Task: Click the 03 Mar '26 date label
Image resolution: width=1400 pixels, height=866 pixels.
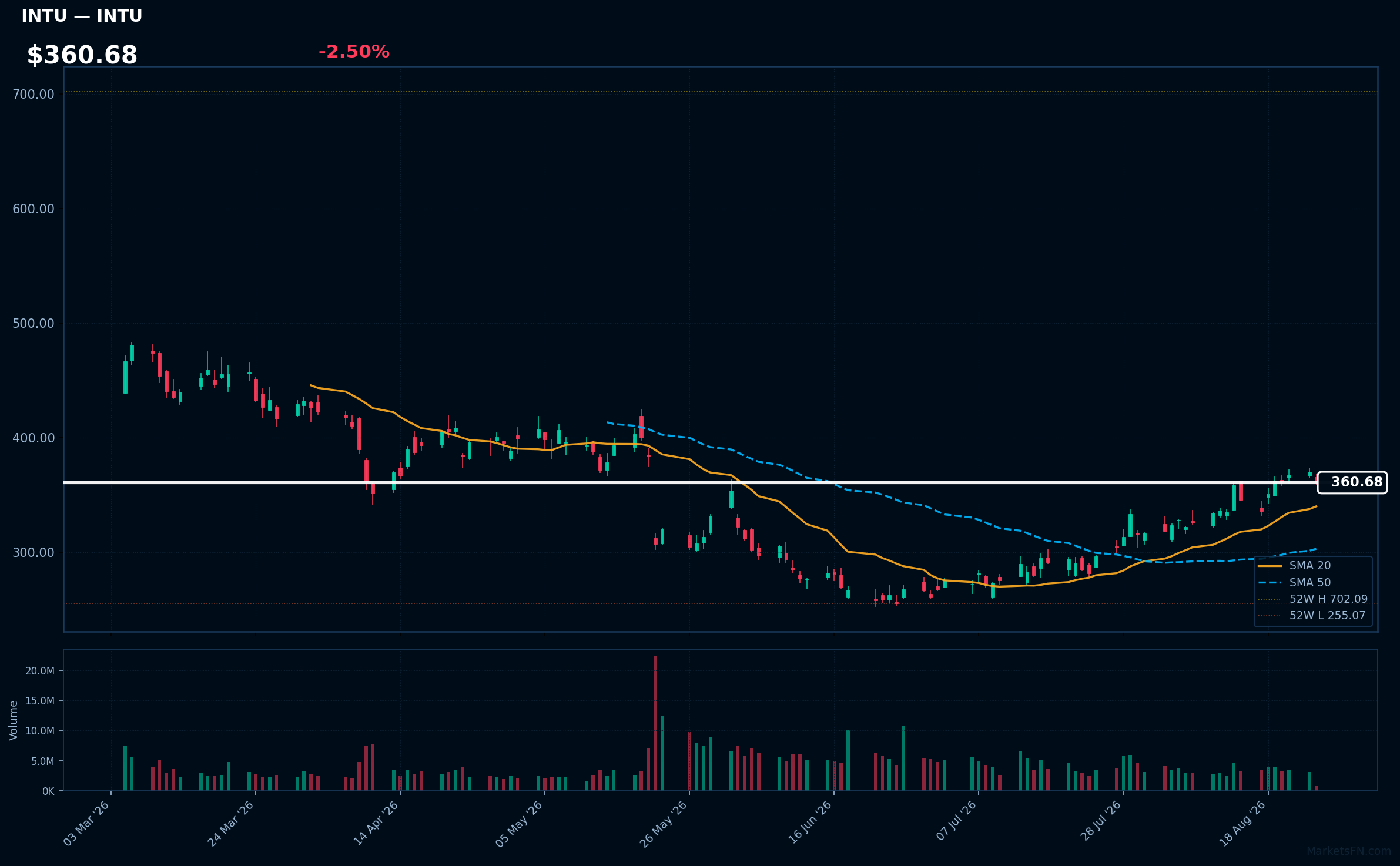Action: pyautogui.click(x=86, y=824)
